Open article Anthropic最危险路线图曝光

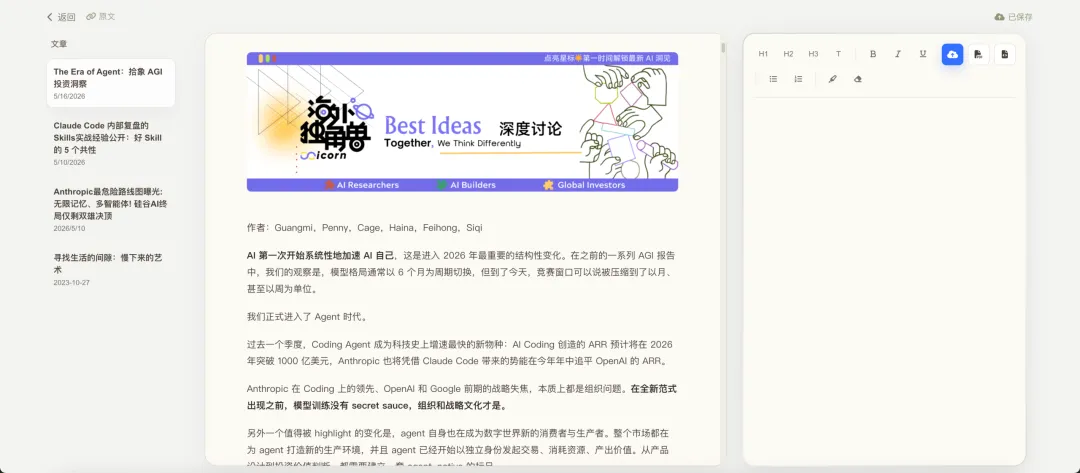tap(111, 209)
